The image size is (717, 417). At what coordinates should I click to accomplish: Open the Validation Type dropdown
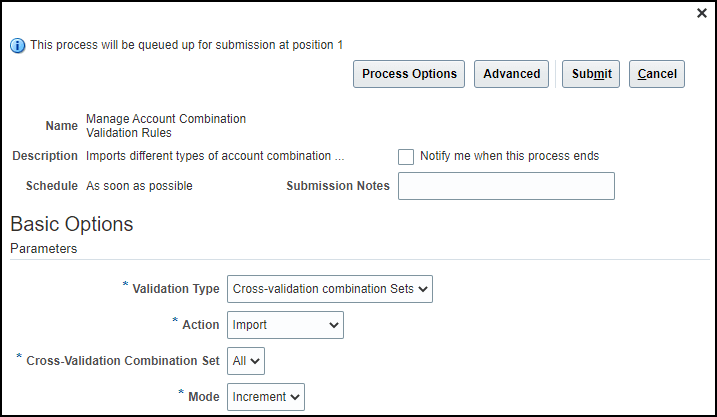(330, 289)
